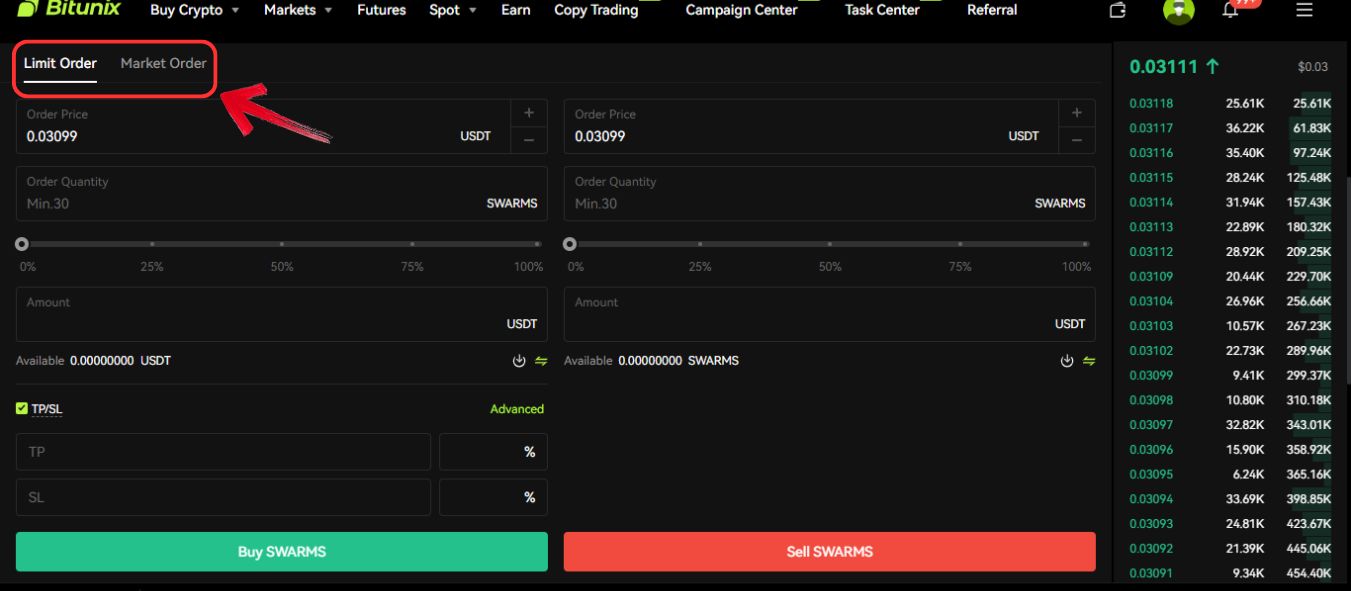Set the buy slider to the 25% mark
This screenshot has width=1351, height=591.
click(152, 244)
